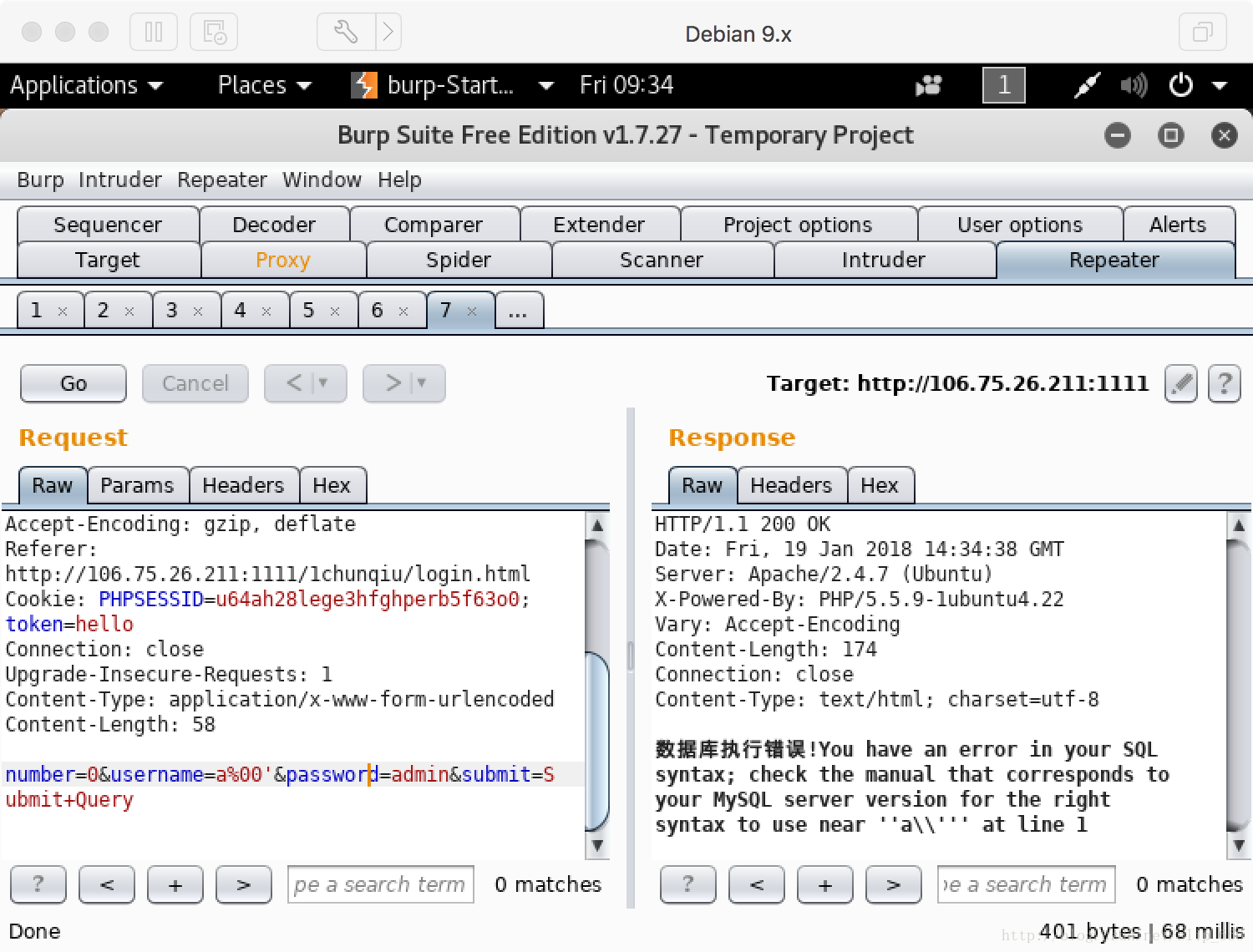Switch to the Alerts tab
The image size is (1253, 952).
point(1178,225)
